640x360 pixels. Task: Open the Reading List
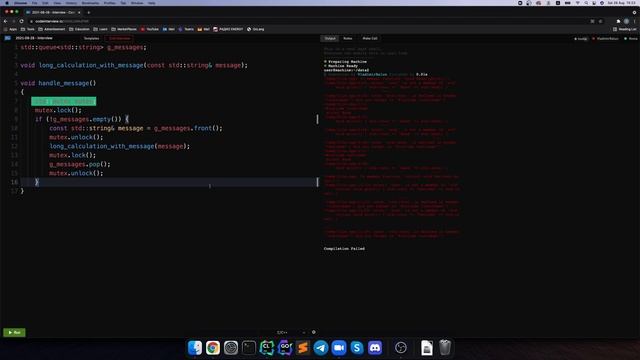(624, 29)
